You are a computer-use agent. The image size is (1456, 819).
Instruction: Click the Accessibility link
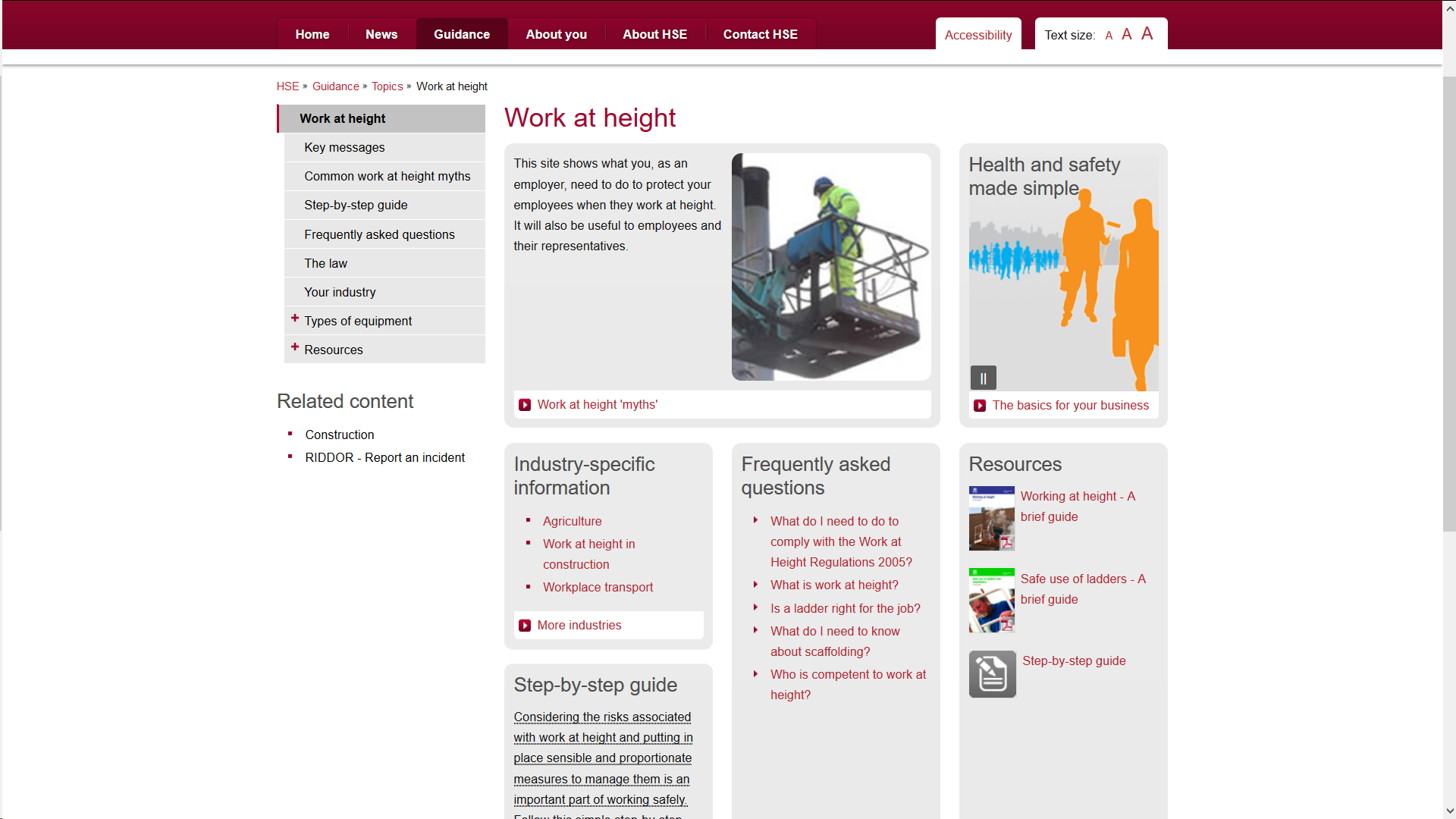(977, 35)
